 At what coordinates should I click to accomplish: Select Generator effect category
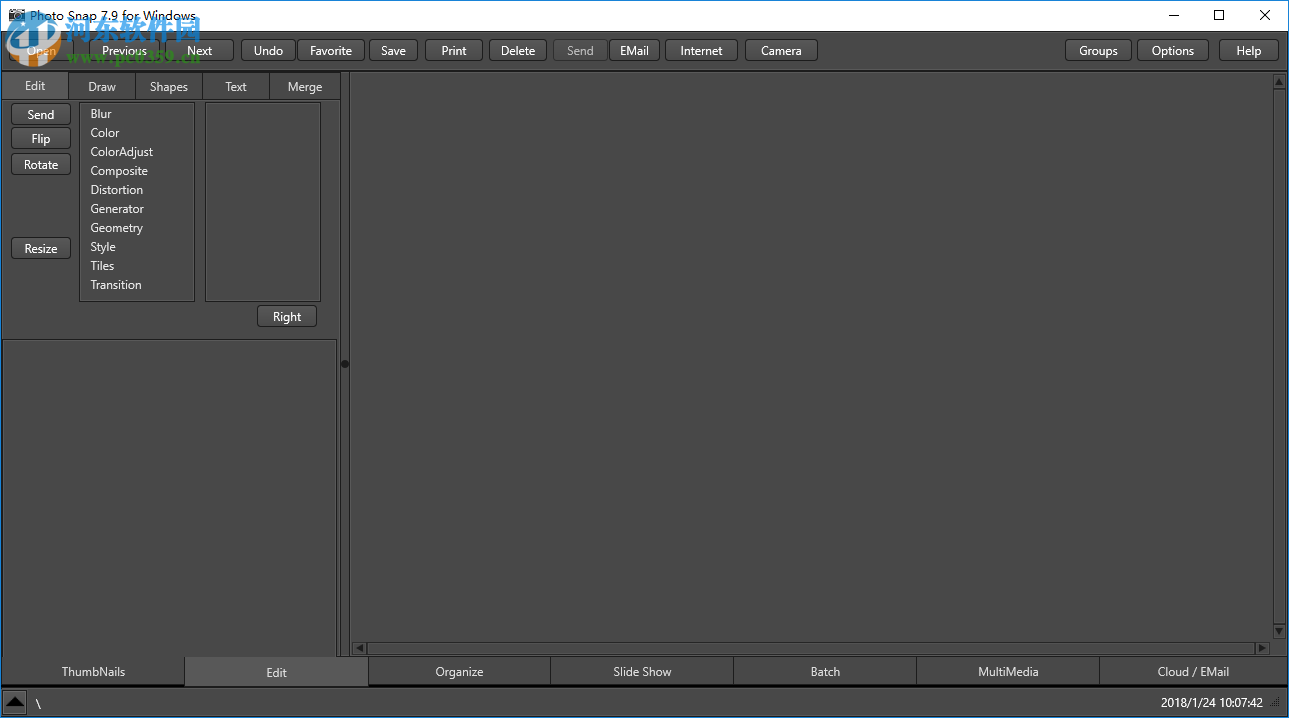(x=117, y=209)
